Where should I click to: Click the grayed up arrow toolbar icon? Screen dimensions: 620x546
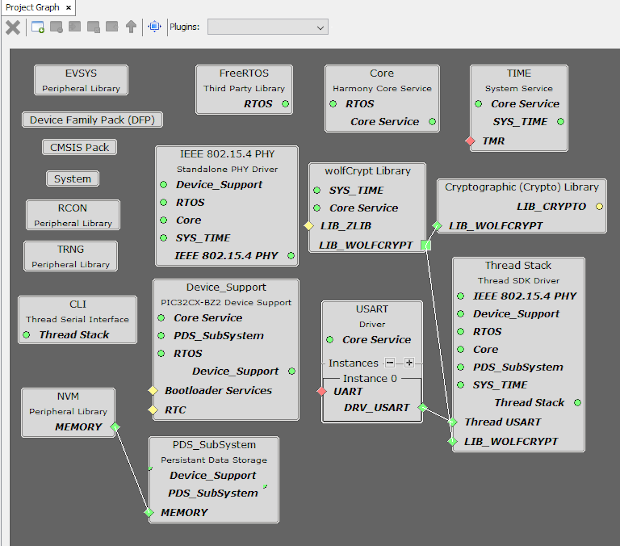131,27
